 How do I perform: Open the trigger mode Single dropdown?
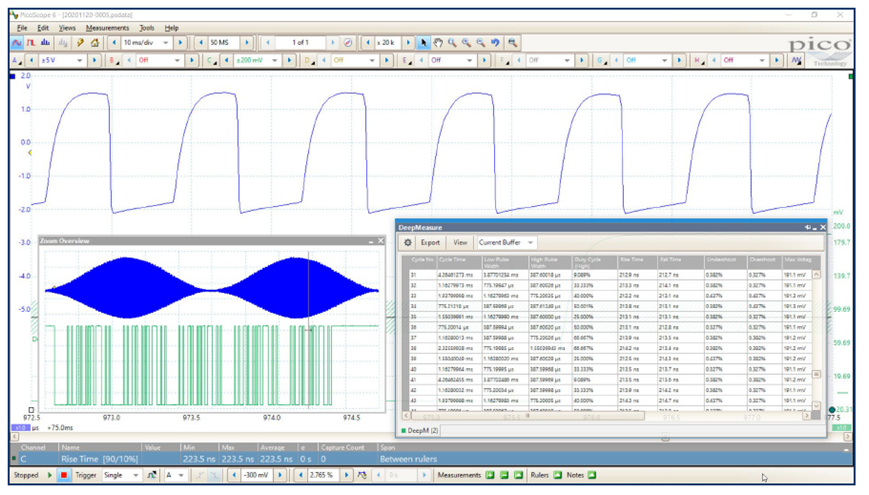[136, 475]
